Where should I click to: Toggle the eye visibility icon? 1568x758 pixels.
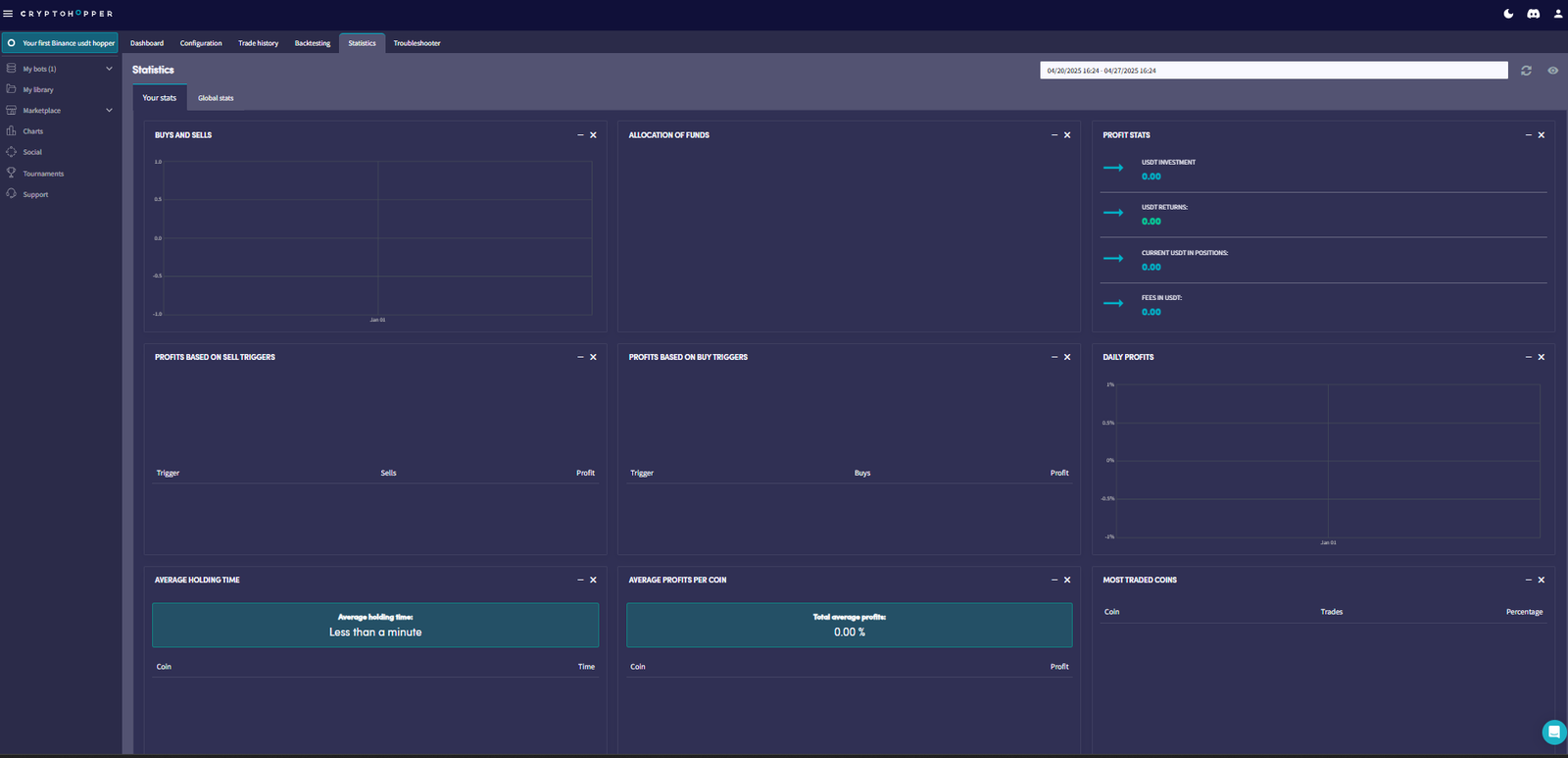click(1552, 71)
